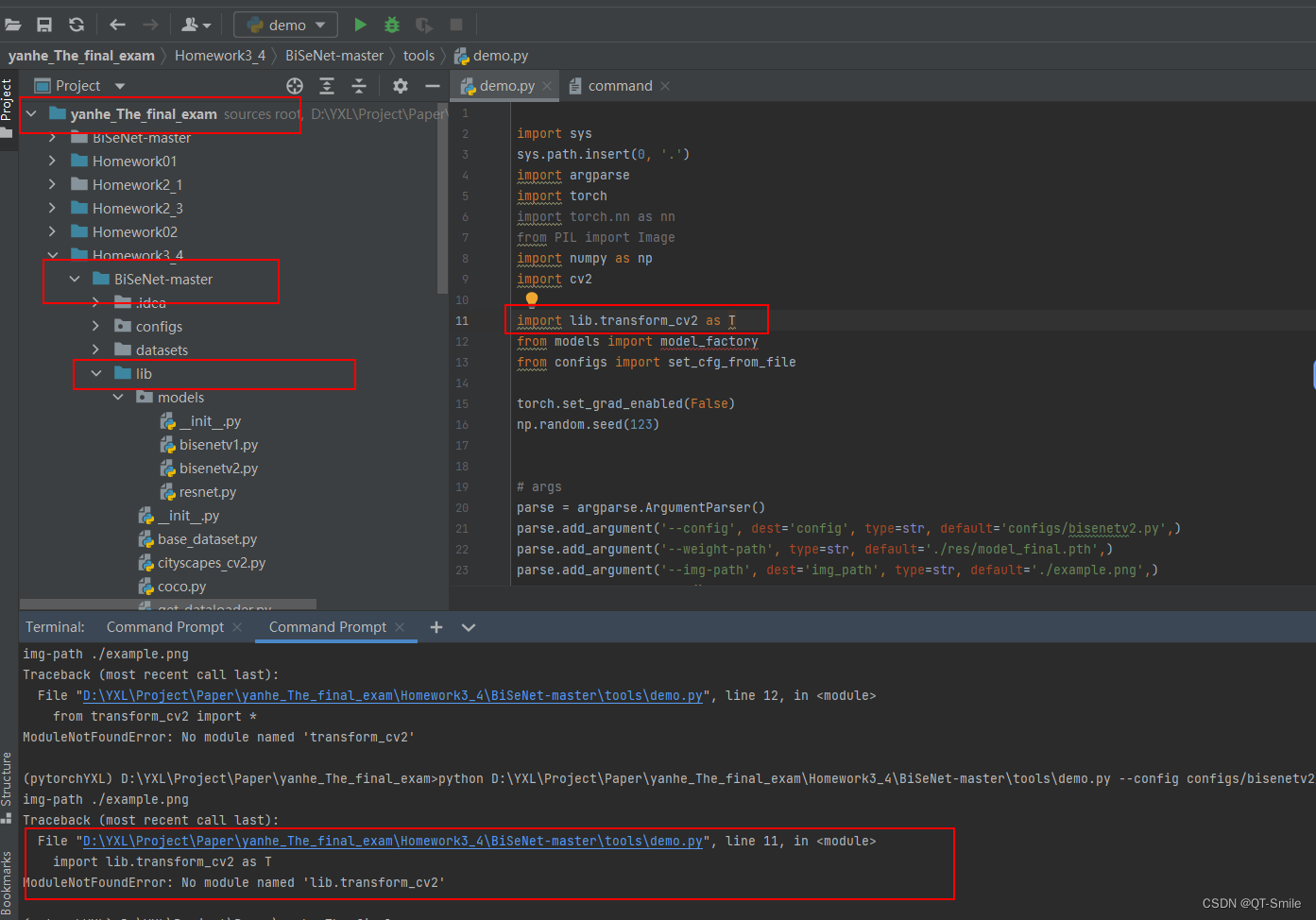Click the Homework3_4 breadcrumb
Viewport: 1316px width, 920px height.
tap(220, 56)
